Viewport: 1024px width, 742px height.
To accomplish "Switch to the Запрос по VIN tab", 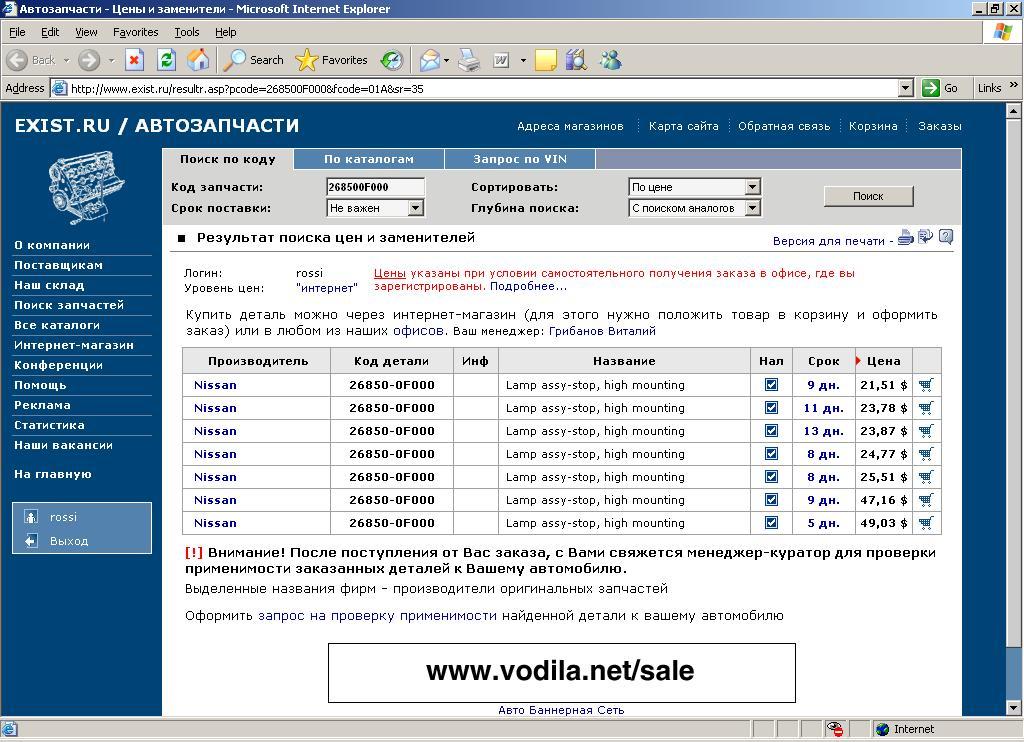I will click(520, 159).
